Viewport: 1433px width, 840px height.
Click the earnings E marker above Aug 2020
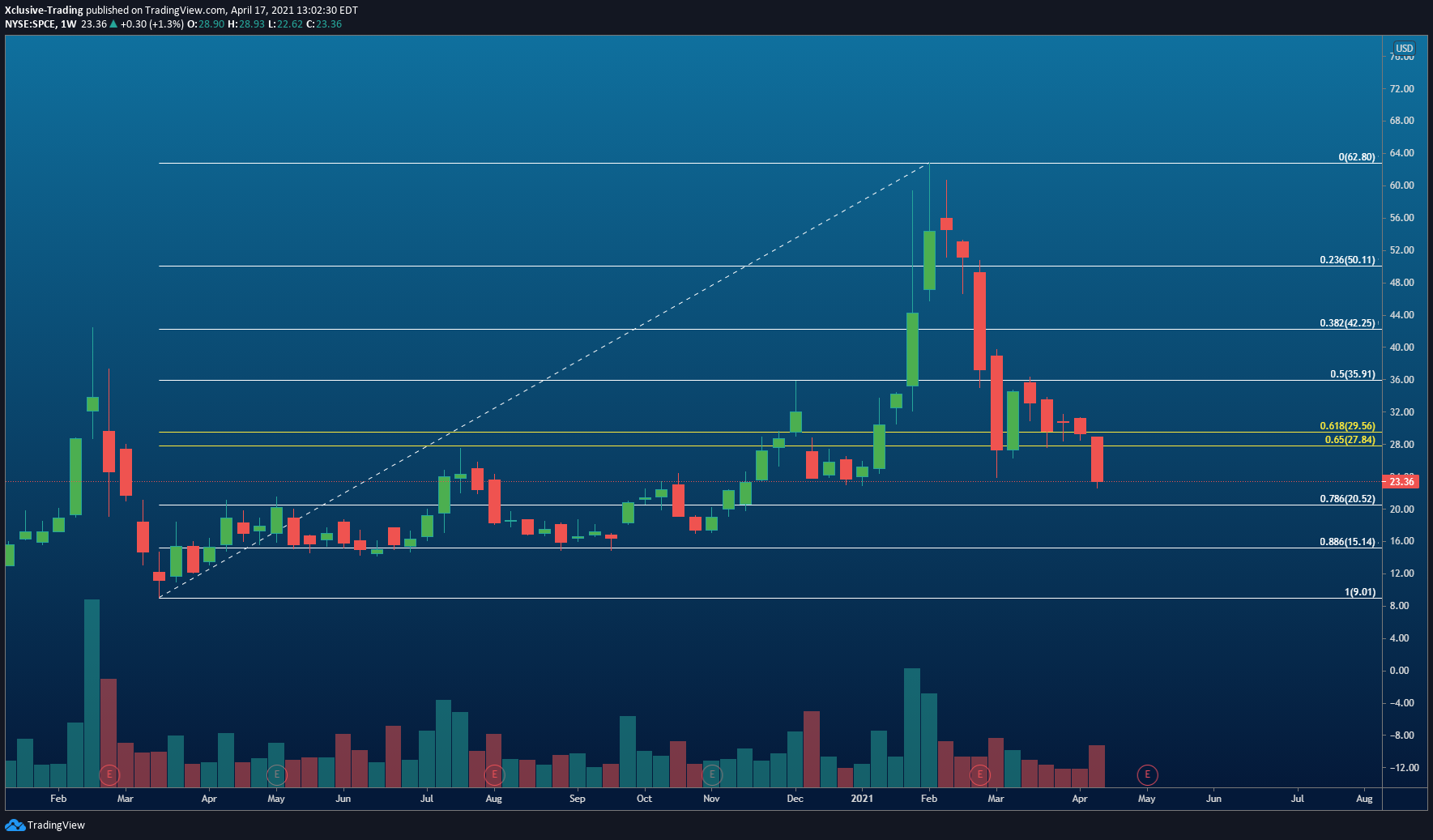click(494, 775)
